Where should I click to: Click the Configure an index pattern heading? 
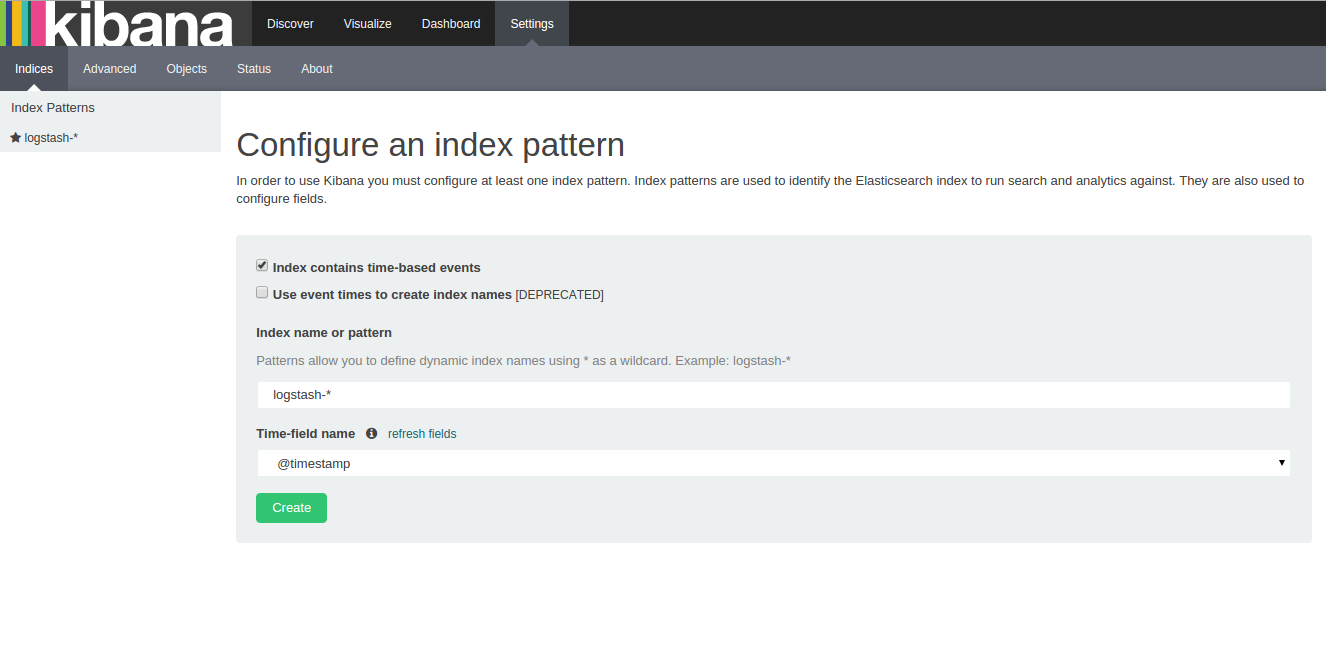coord(430,145)
